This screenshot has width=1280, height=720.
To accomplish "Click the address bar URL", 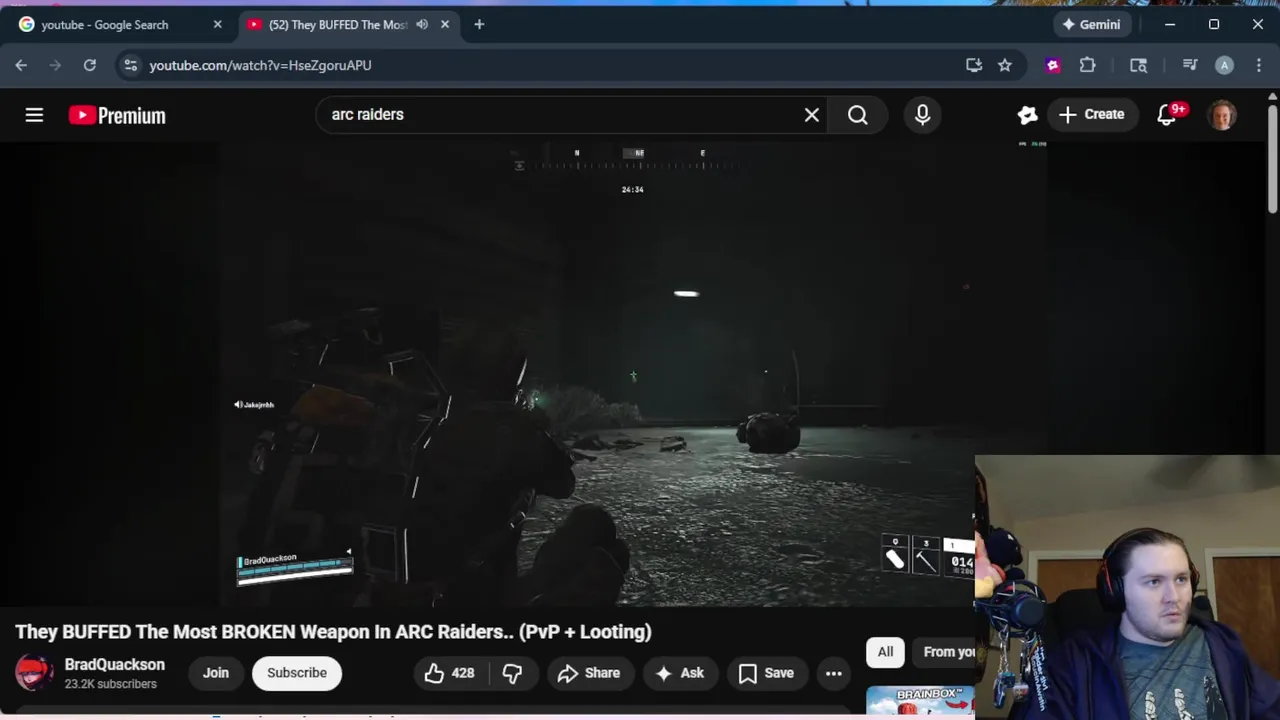I will pos(260,65).
